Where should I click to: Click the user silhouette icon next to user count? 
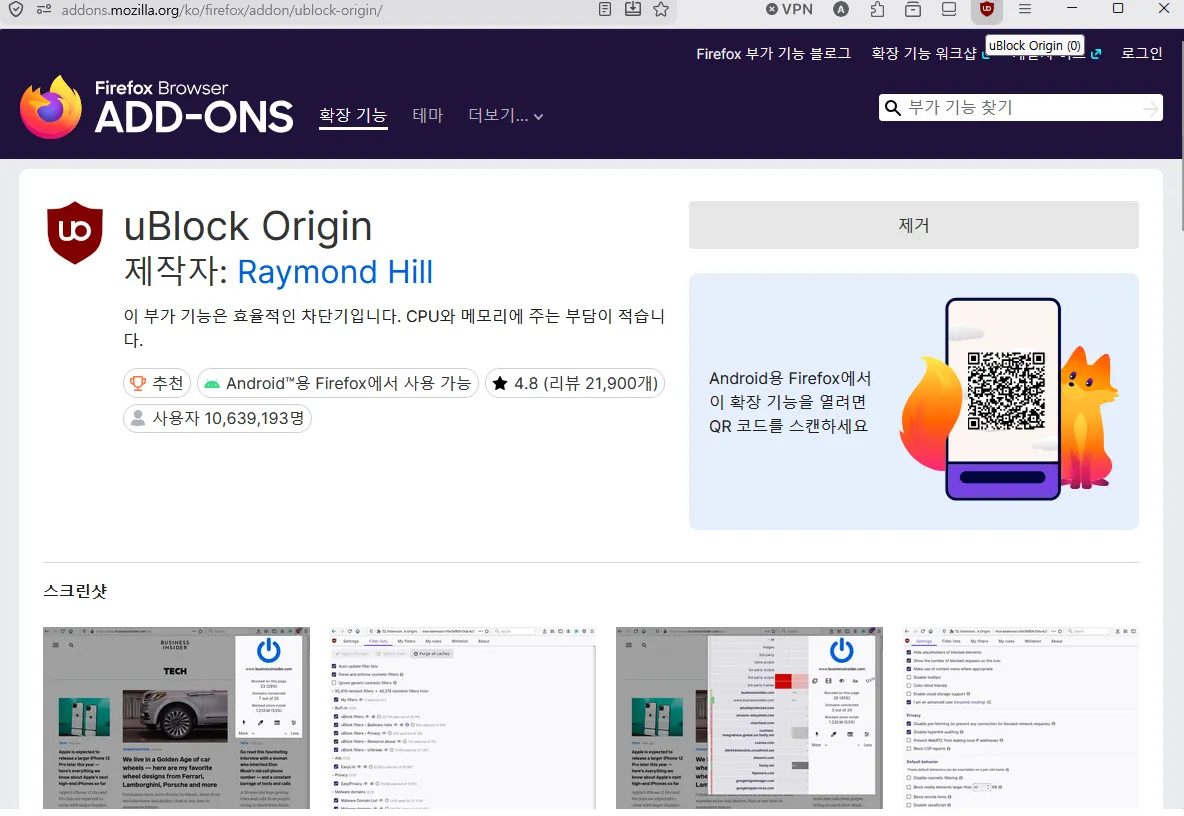(x=138, y=418)
